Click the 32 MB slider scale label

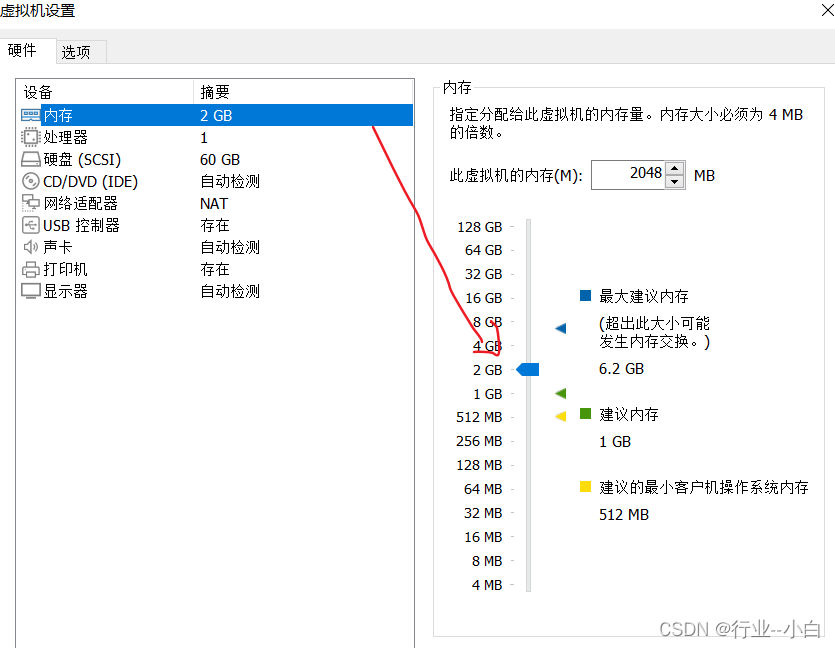482,513
